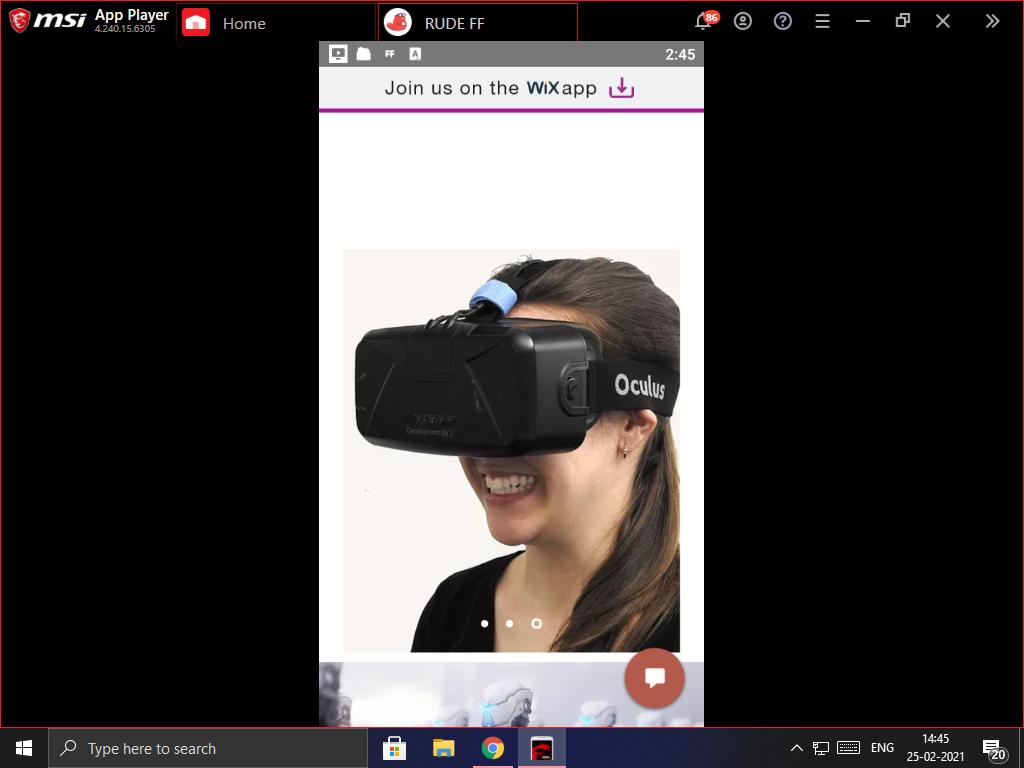Click the FF status bar icon
Viewport: 1024px width, 768px height.
tap(390, 54)
